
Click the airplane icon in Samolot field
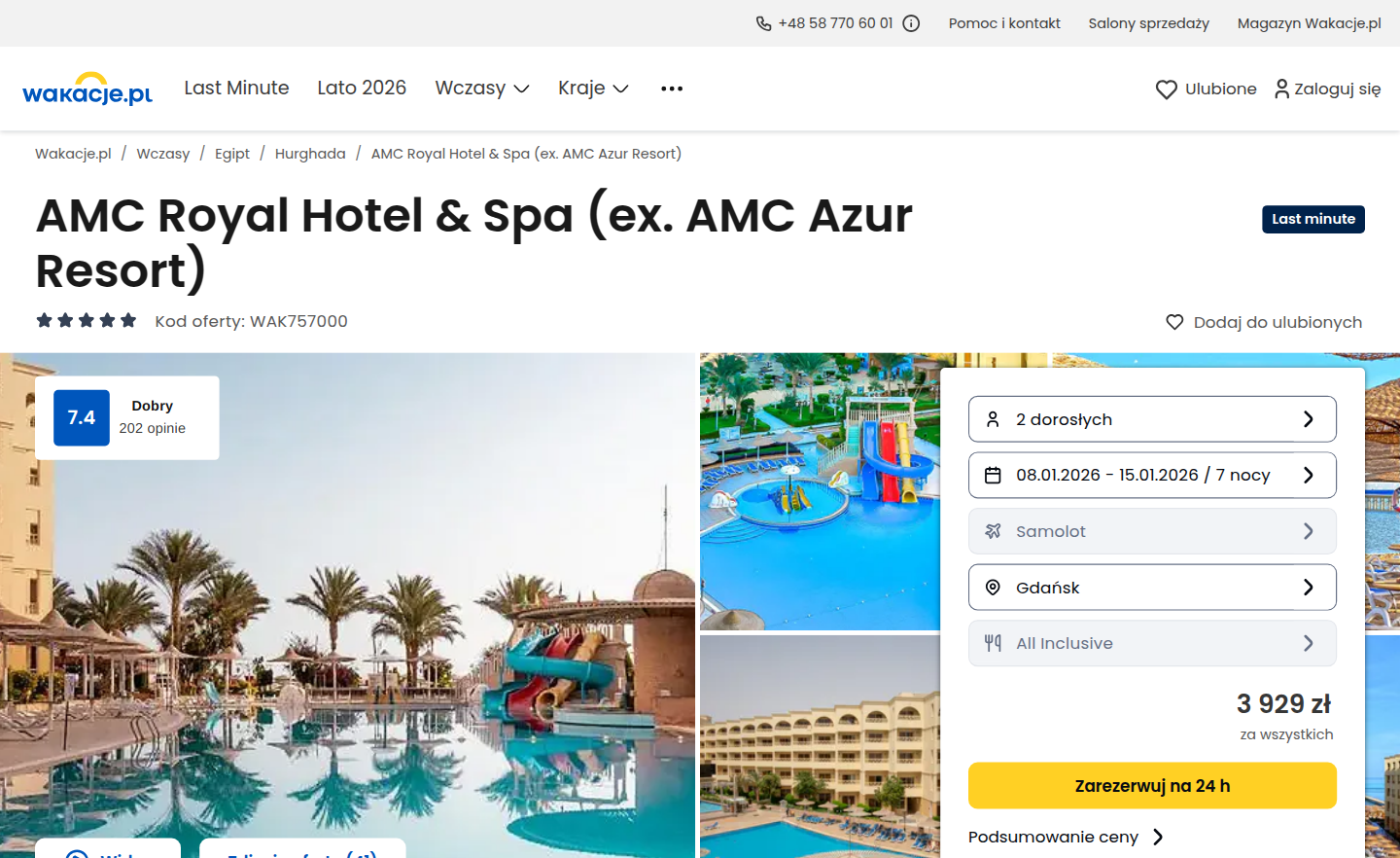(993, 531)
